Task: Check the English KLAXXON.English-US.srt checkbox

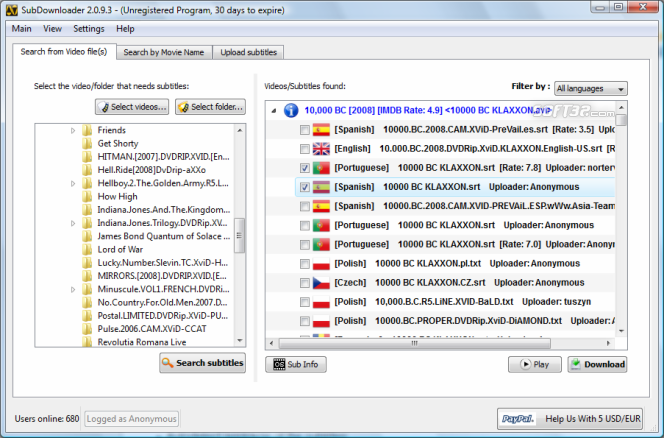Action: tap(304, 149)
